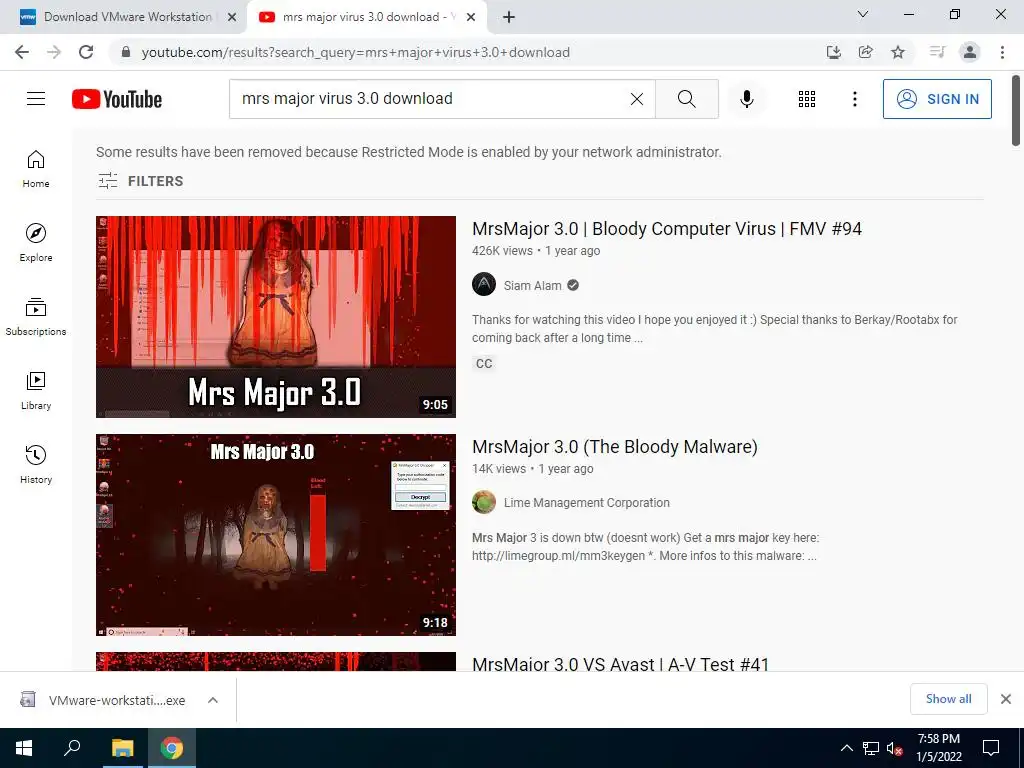
Task: Open YouTube settings three-dot menu
Action: pos(854,99)
